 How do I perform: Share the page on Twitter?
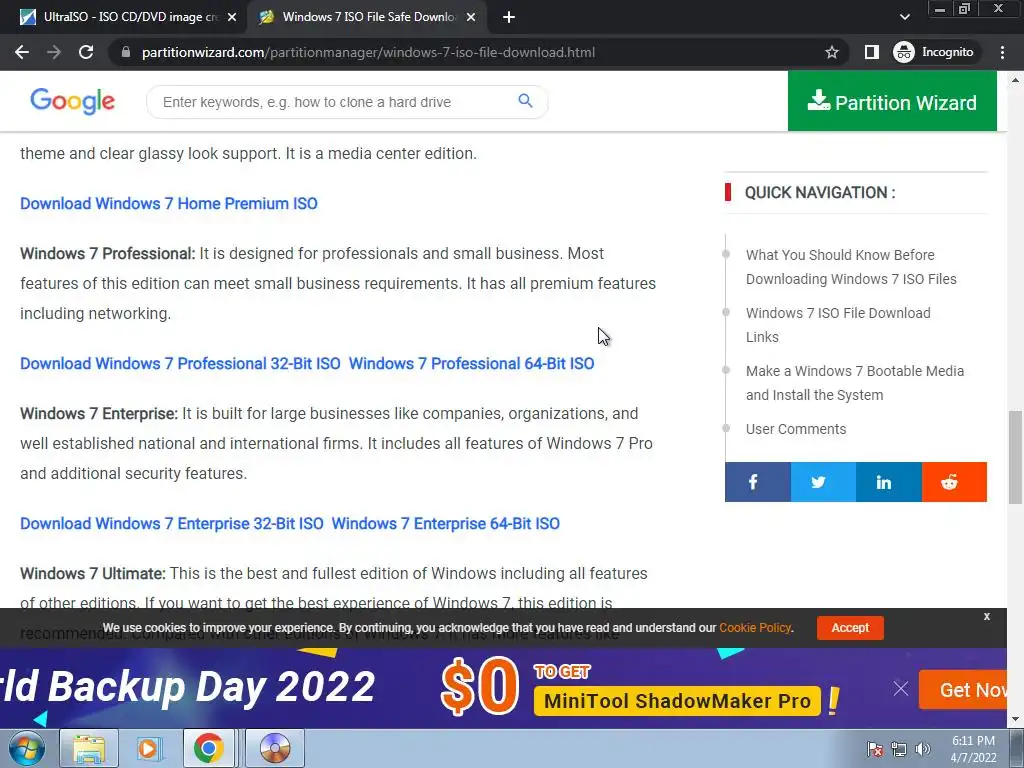pyautogui.click(x=823, y=482)
